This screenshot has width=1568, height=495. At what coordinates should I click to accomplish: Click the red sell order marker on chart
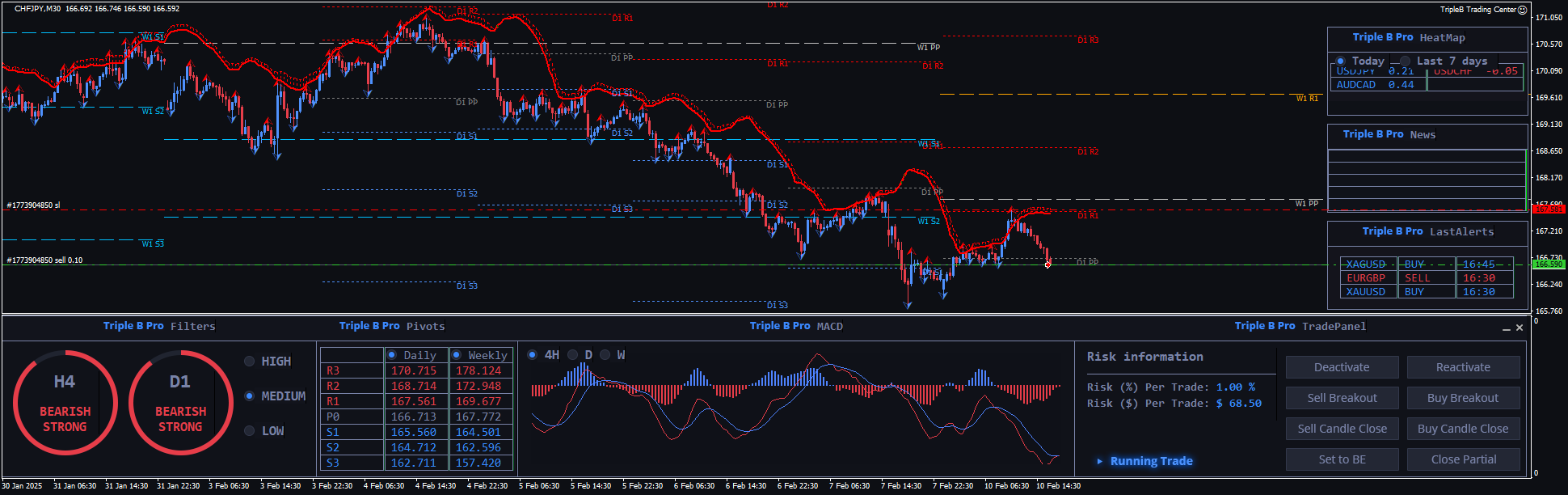(x=1047, y=264)
